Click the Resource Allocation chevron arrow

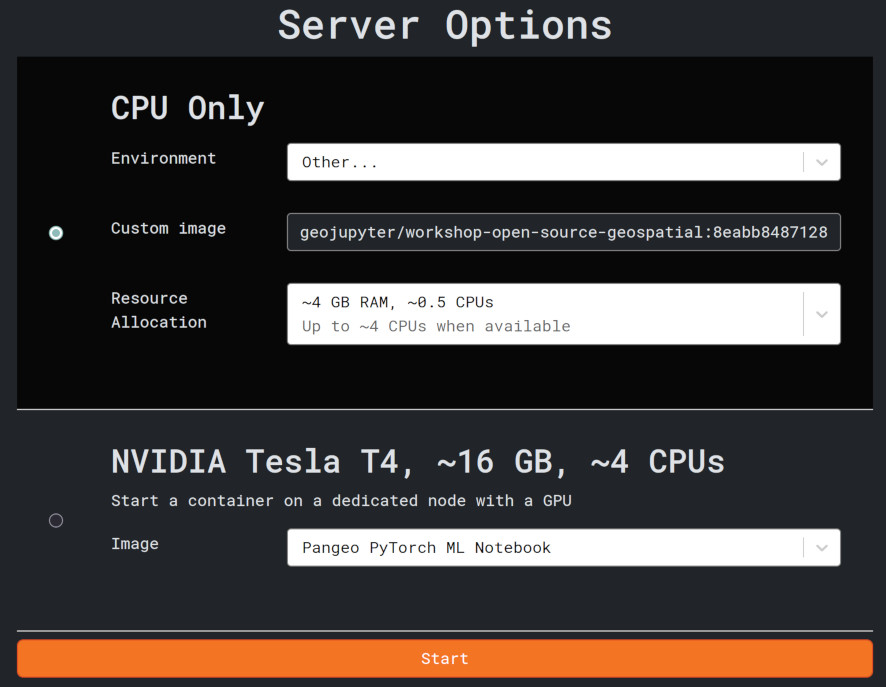pos(821,314)
